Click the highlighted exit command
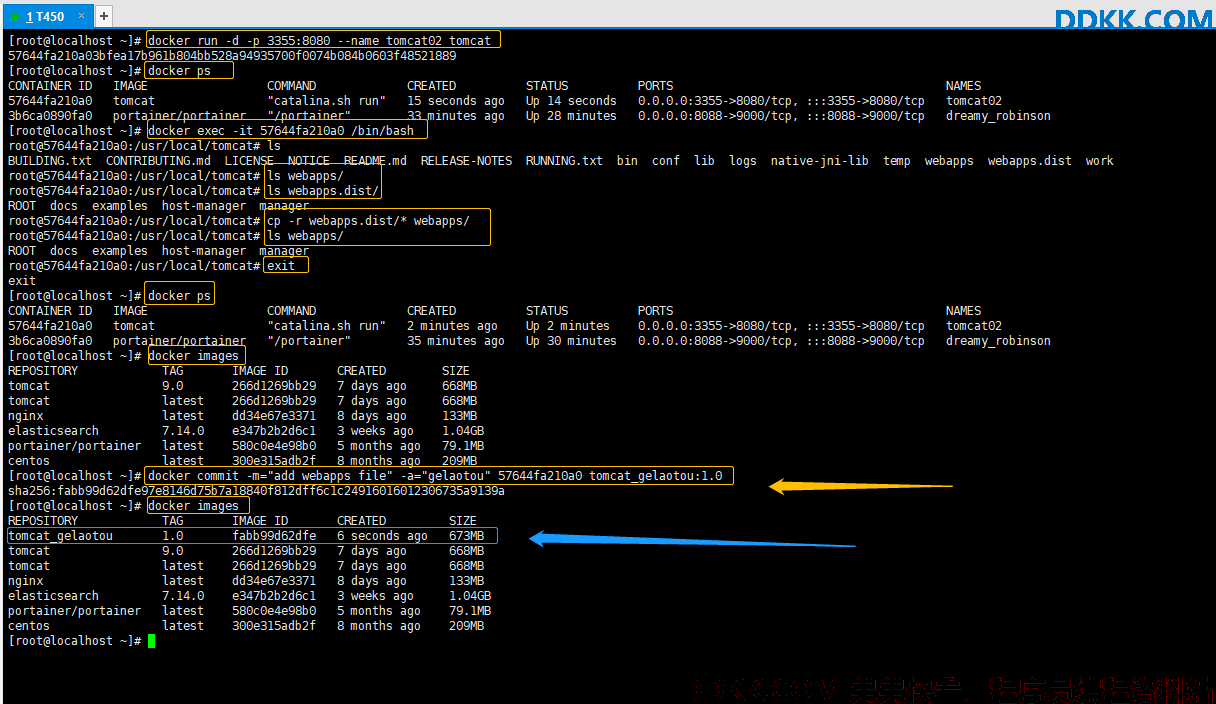 (x=286, y=266)
